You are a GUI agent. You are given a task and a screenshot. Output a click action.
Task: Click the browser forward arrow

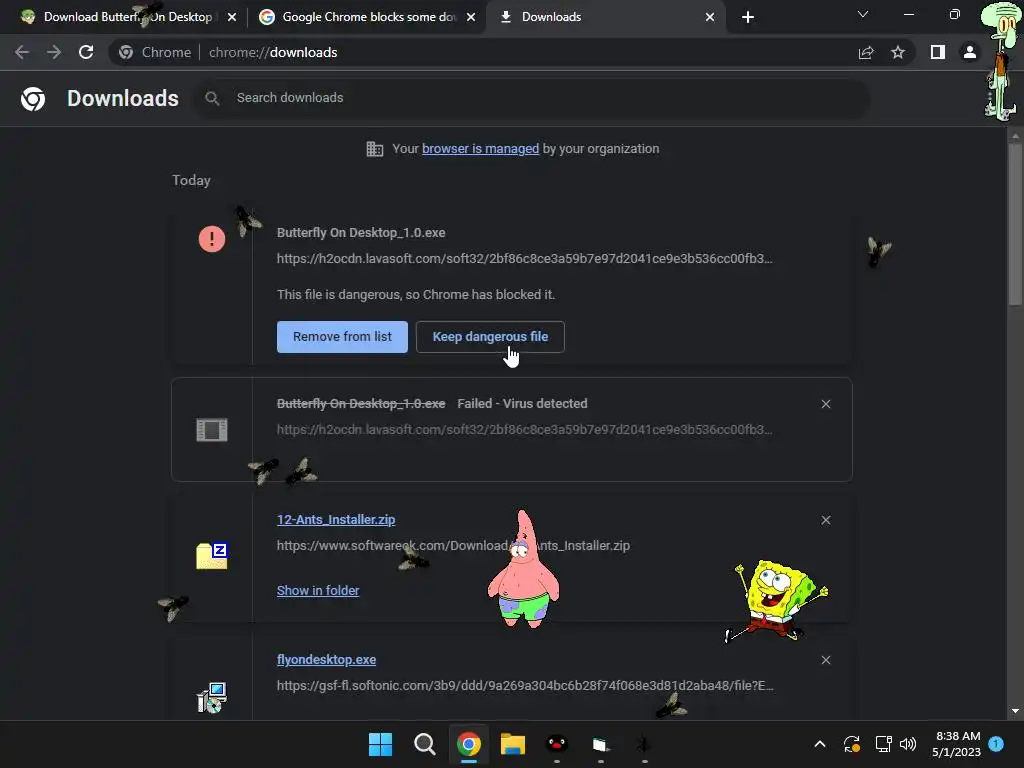coord(54,52)
